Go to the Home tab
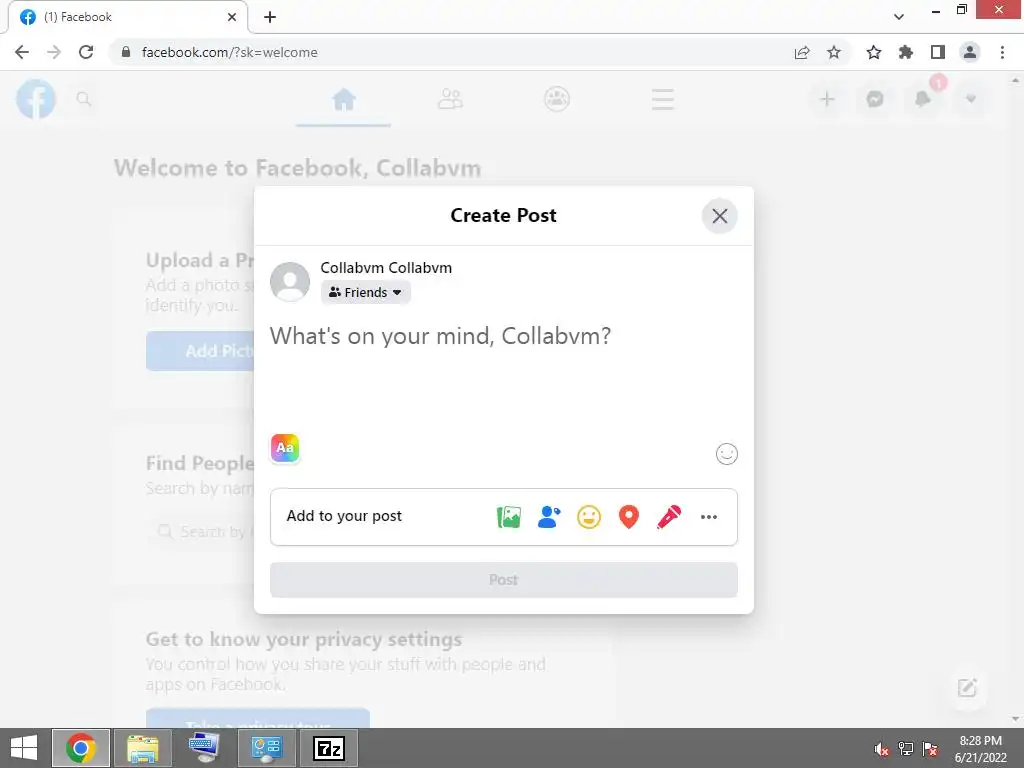 tap(344, 99)
